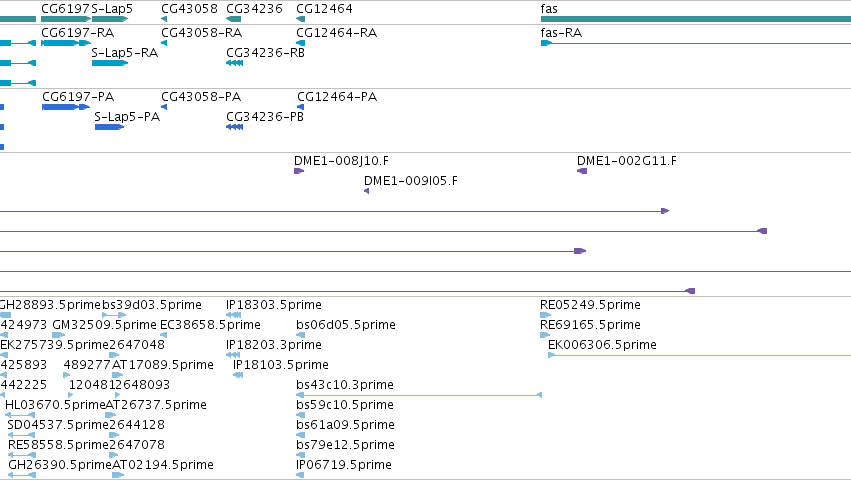Select the RE05249.5prime EST glyph
851x480 pixels.
(x=545, y=315)
